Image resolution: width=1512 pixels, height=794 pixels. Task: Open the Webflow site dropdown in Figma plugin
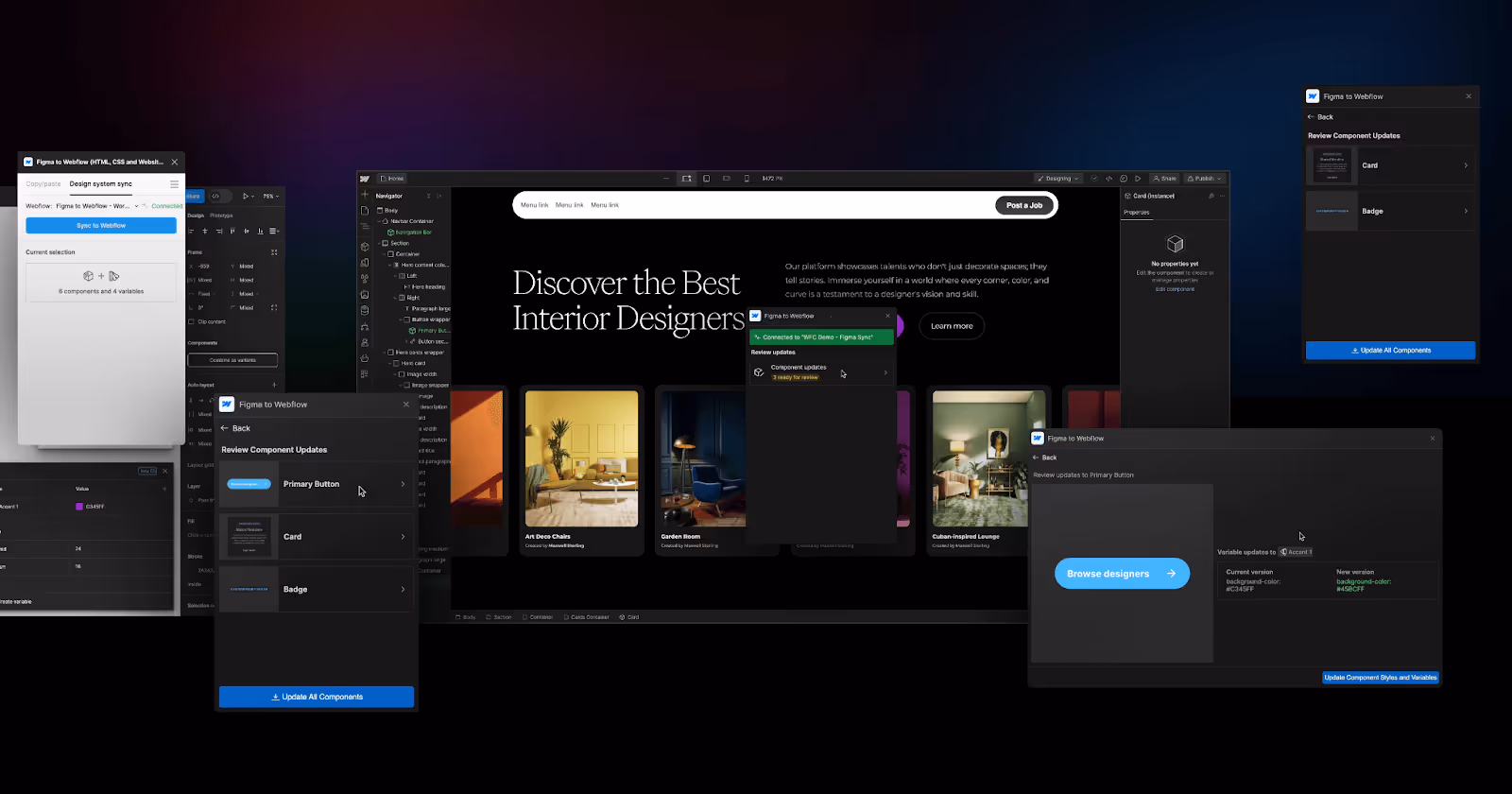click(95, 206)
